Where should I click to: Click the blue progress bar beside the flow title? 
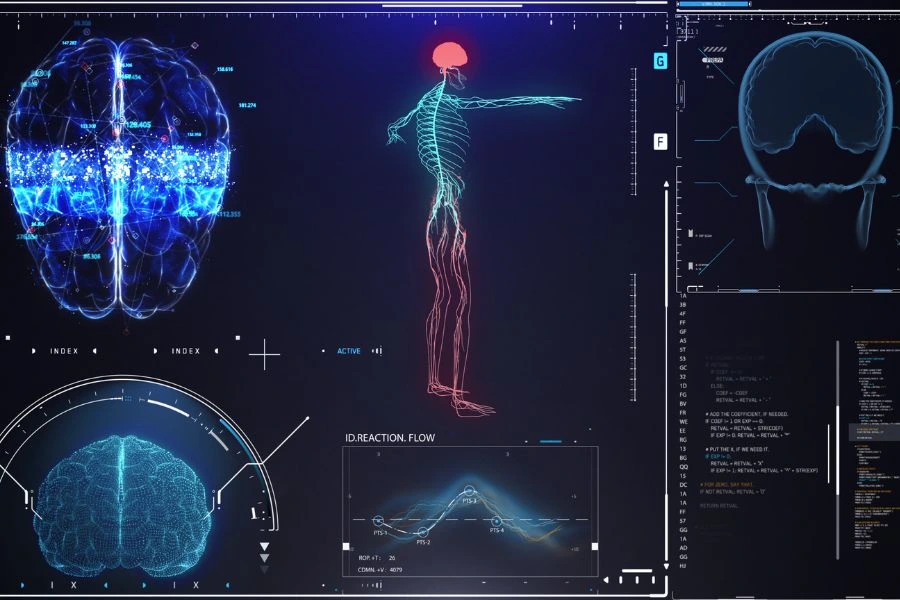click(x=550, y=439)
